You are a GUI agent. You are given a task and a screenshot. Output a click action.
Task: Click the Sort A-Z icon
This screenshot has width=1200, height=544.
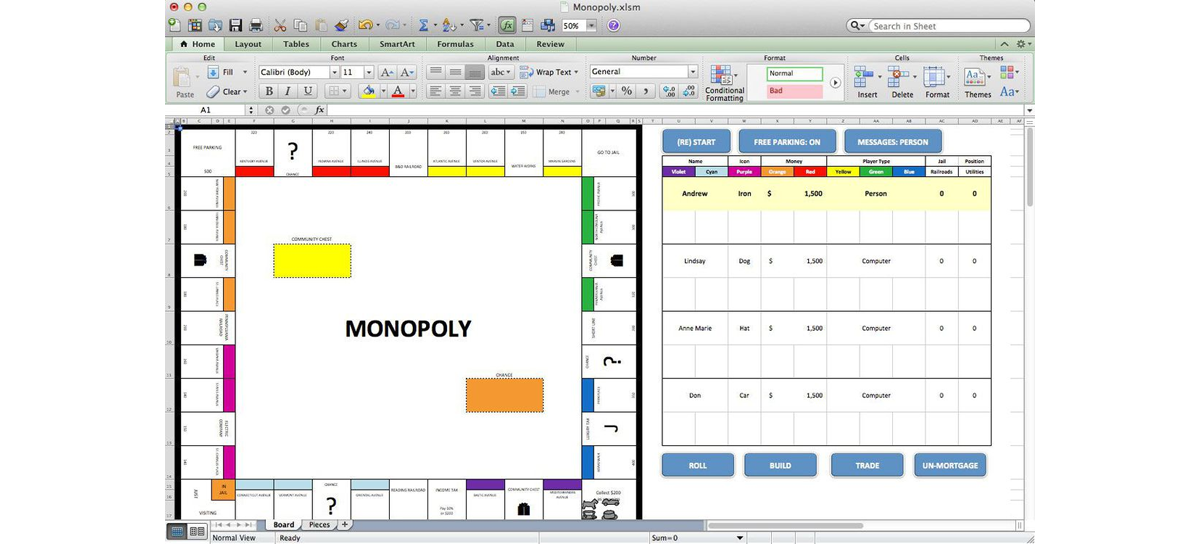pyautogui.click(x=449, y=25)
